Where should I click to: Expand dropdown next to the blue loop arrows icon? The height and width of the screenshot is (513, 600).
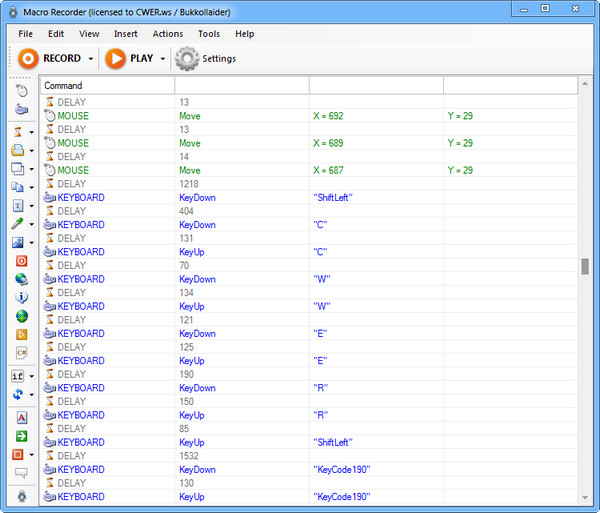tap(32, 395)
